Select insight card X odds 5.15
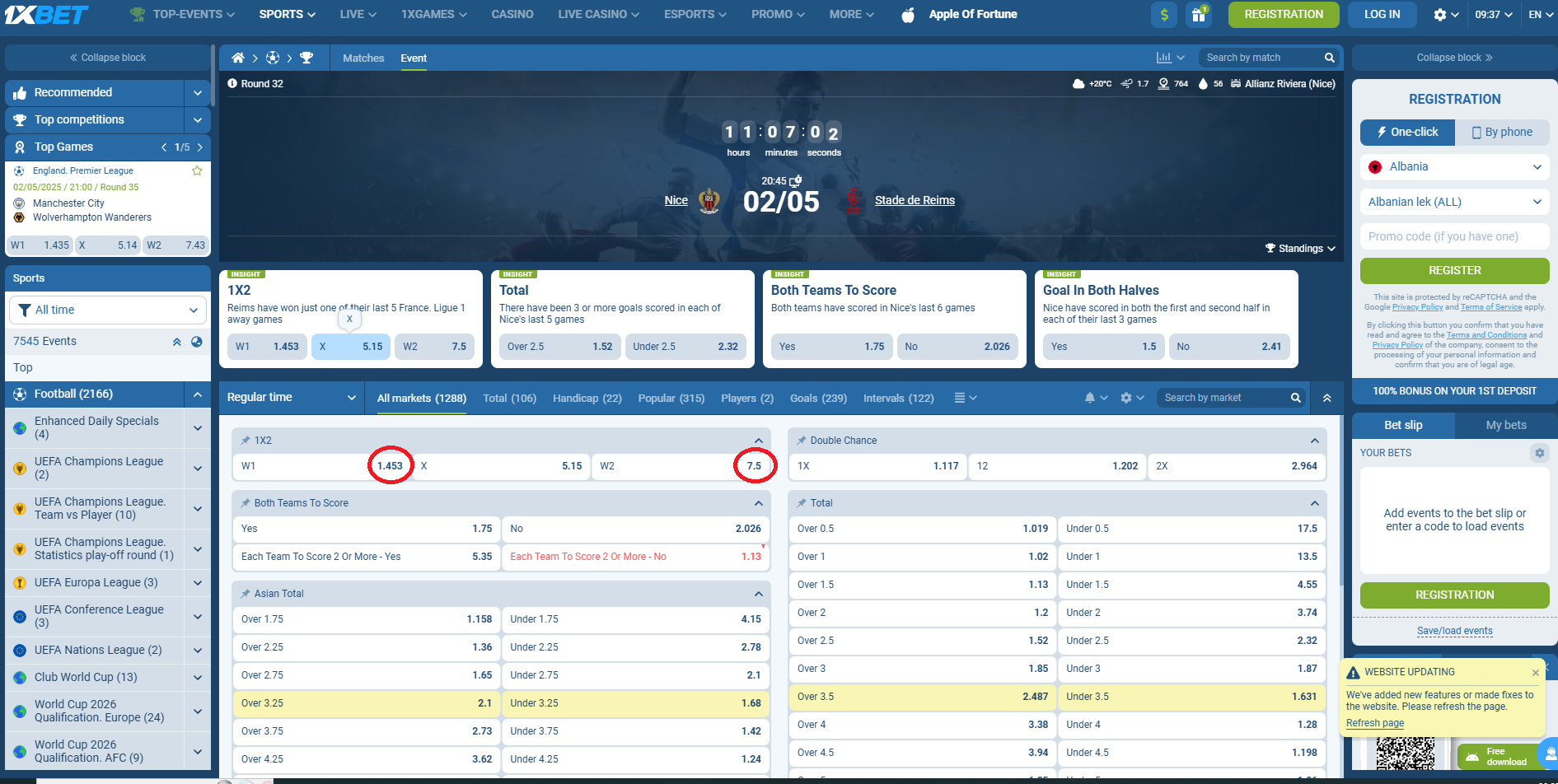Screen dimensions: 1558x784 [351, 347]
